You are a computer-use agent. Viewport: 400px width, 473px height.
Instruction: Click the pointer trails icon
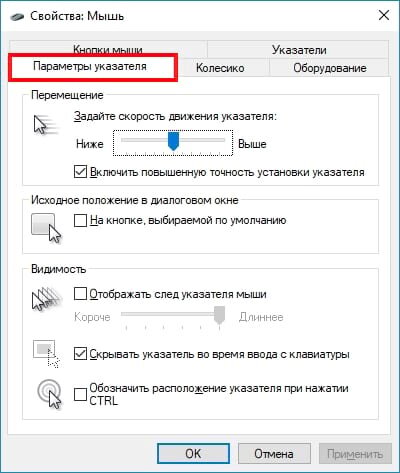tap(47, 299)
